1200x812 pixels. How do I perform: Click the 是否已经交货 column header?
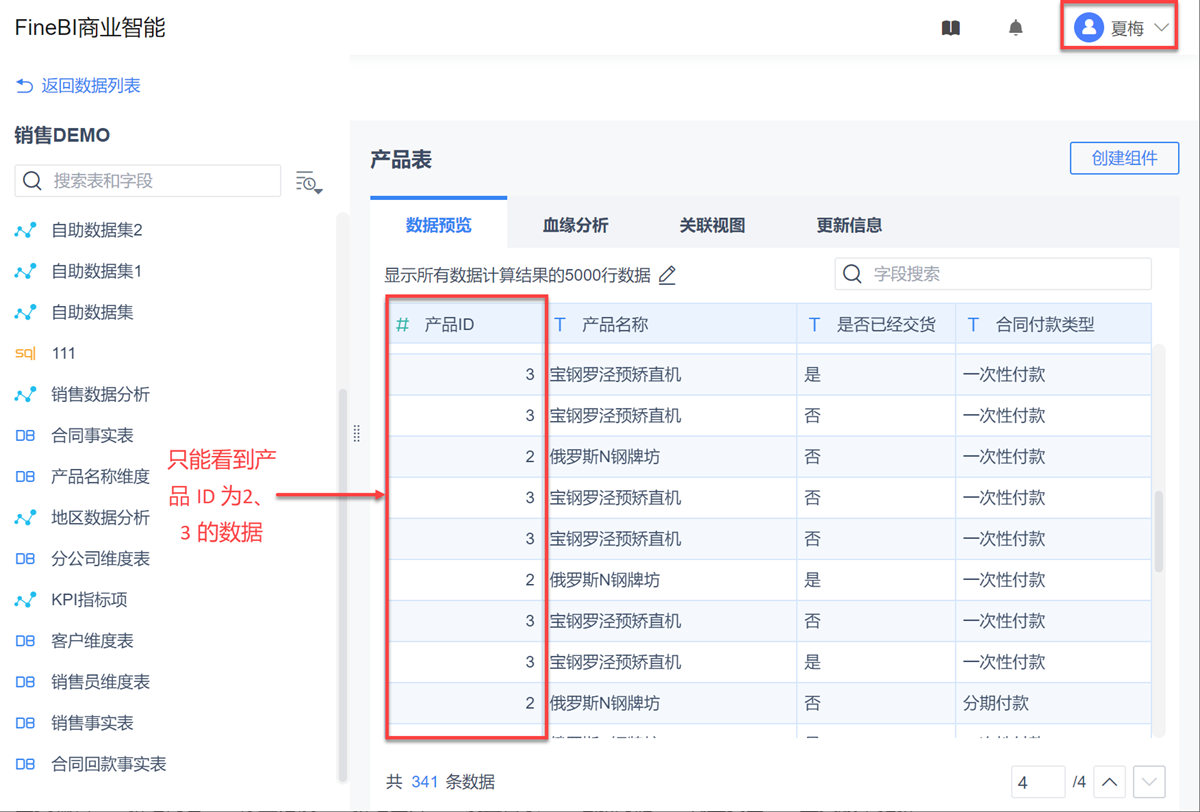[876, 324]
